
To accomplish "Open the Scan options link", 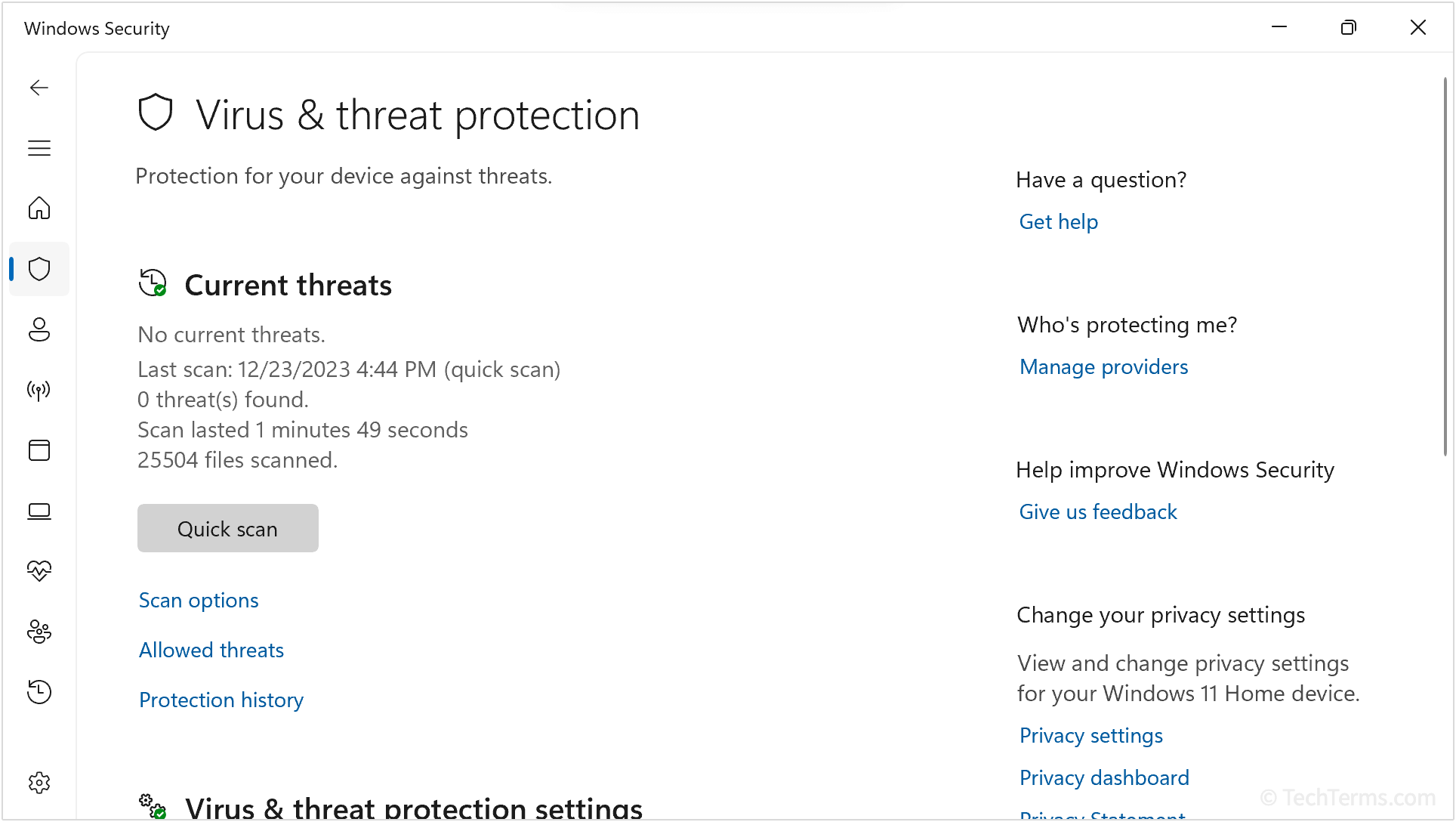I will point(199,601).
